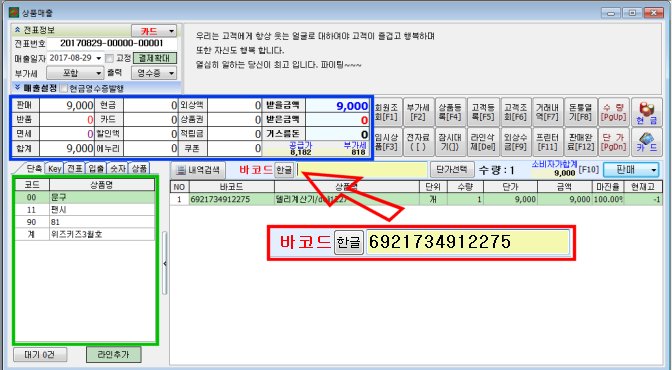
Task: Open the 영수증 output dropdown
Action: (154, 73)
